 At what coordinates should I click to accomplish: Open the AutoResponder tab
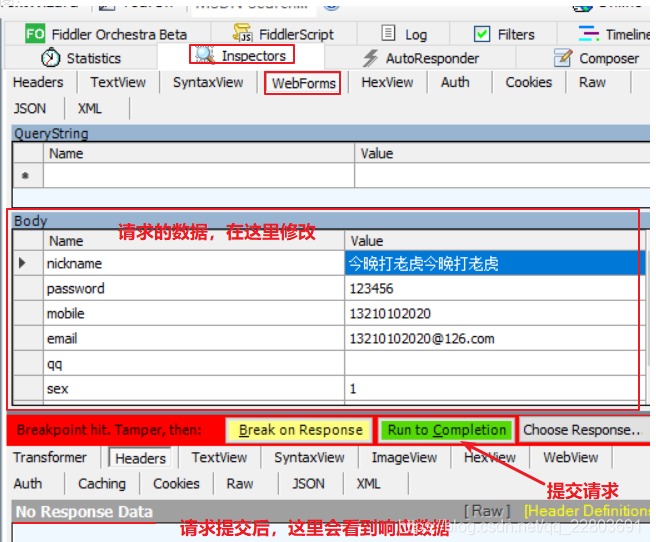420,58
